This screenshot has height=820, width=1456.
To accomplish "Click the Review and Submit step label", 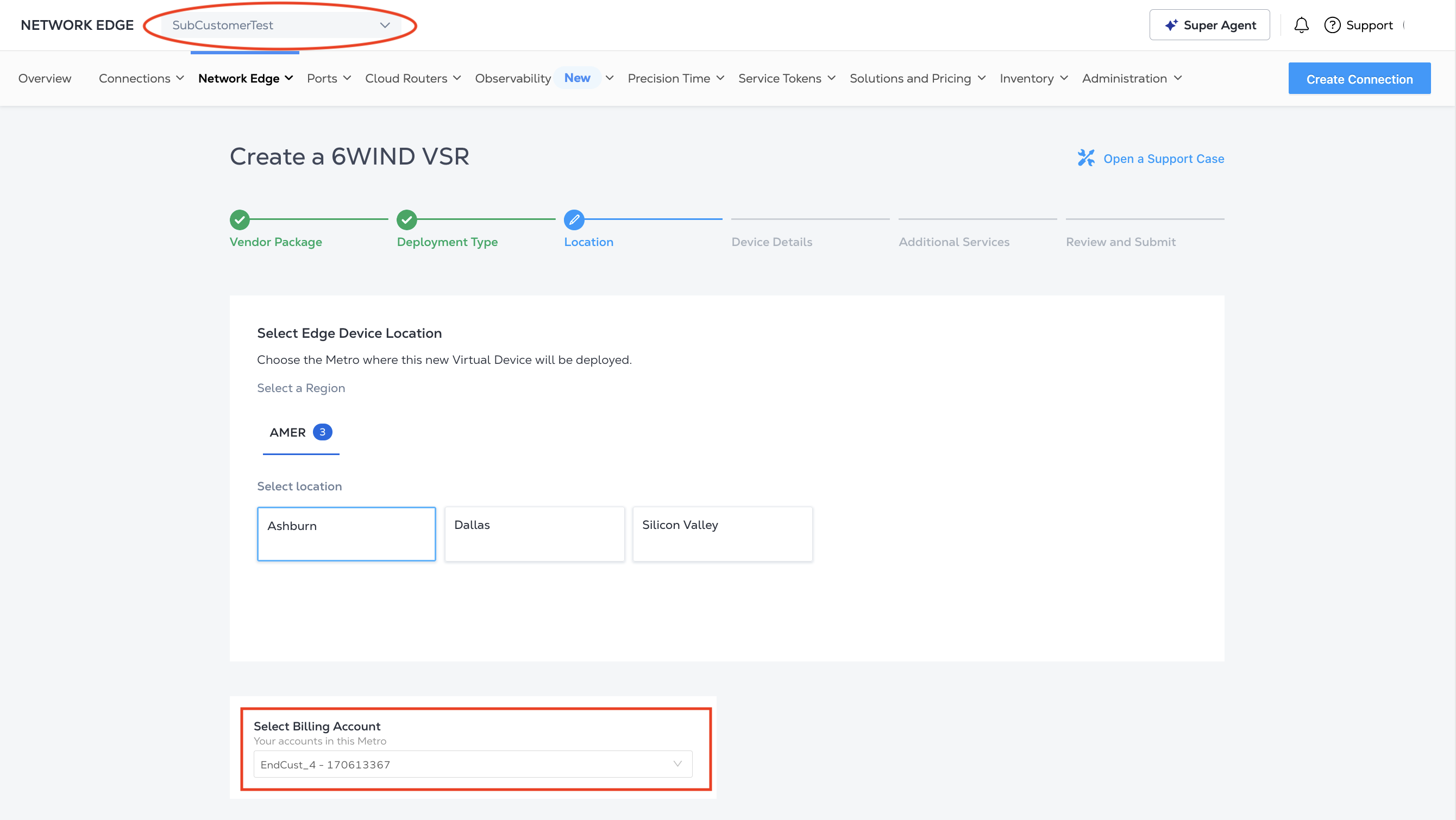I will 1121,242.
